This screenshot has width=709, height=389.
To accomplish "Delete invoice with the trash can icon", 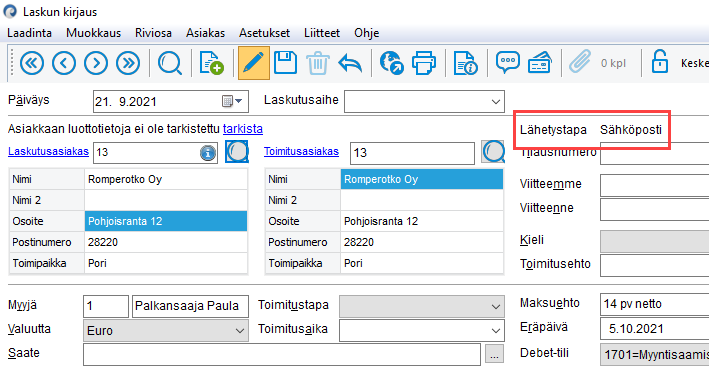I will pyautogui.click(x=317, y=63).
